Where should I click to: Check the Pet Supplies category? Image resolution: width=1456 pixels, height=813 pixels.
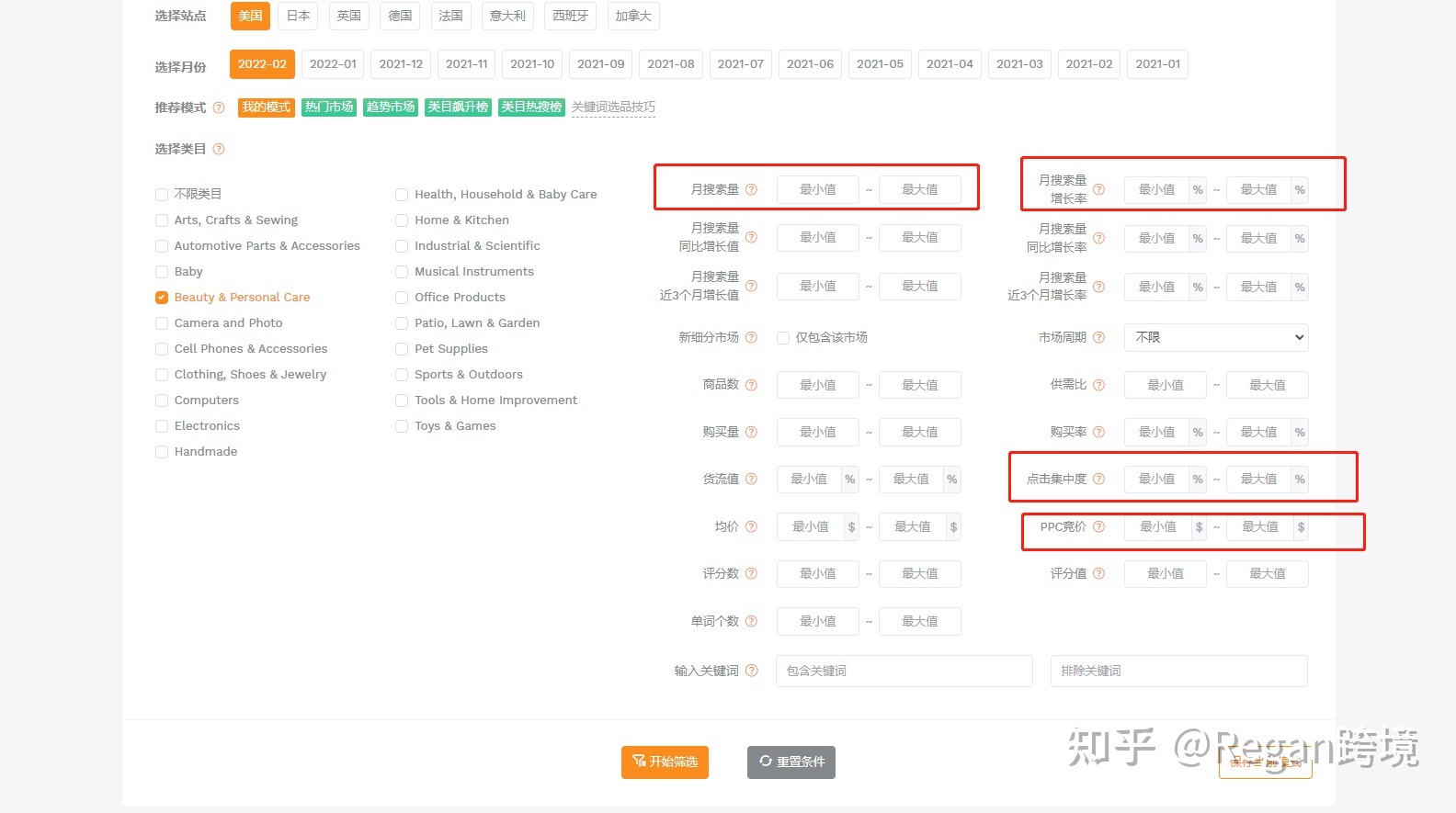point(402,349)
